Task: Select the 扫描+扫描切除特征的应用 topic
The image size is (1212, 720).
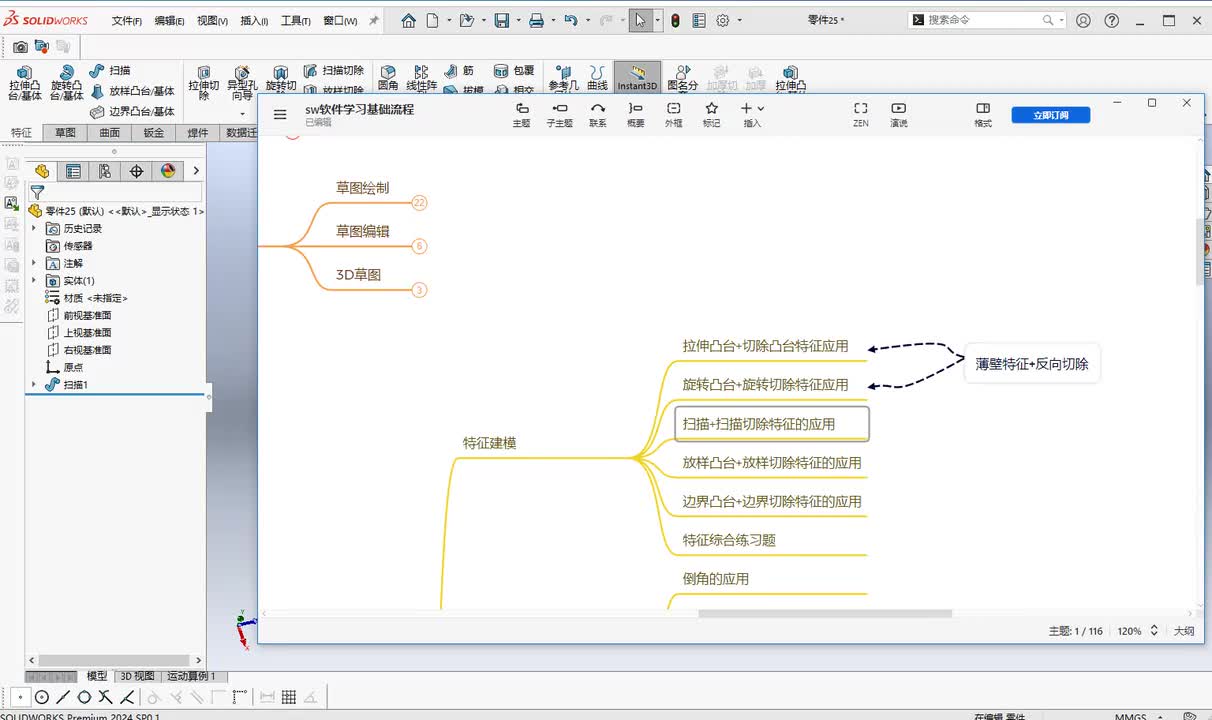Action: tap(772, 424)
